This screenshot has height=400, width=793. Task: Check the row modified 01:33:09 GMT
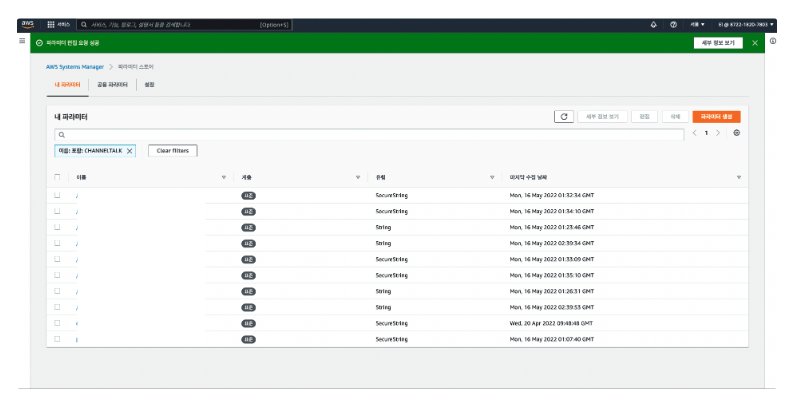coord(57,259)
